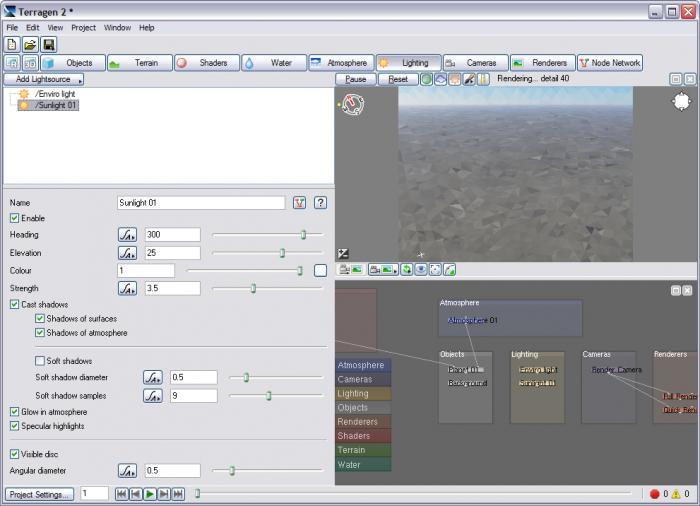The width and height of the screenshot is (700, 506).
Task: Click the question mark help icon
Action: tap(320, 203)
